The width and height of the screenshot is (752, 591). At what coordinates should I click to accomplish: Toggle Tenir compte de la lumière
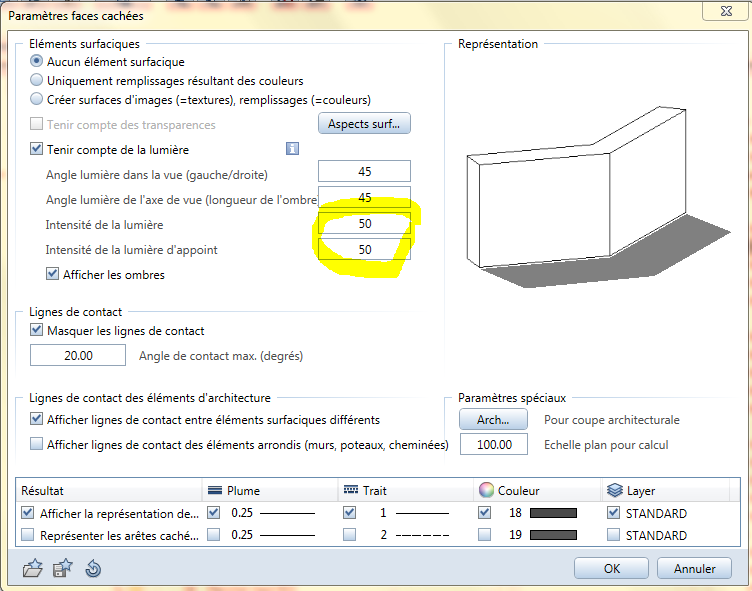click(36, 149)
